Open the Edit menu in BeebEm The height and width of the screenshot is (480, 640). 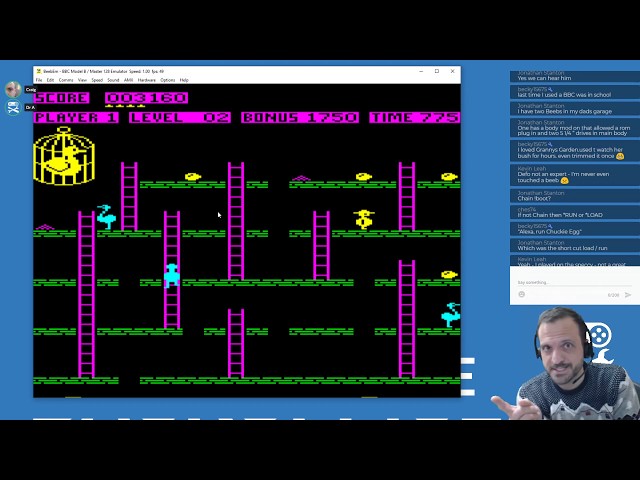[50, 80]
